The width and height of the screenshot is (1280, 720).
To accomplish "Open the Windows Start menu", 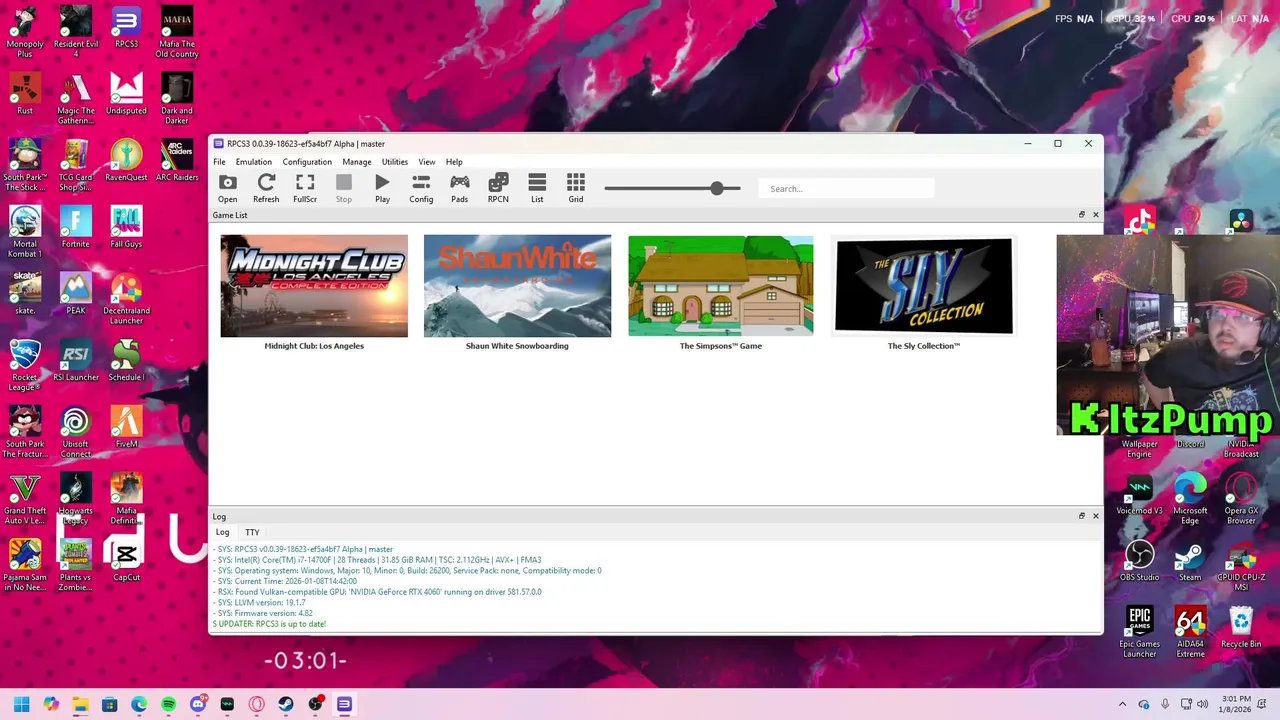I will pos(22,704).
